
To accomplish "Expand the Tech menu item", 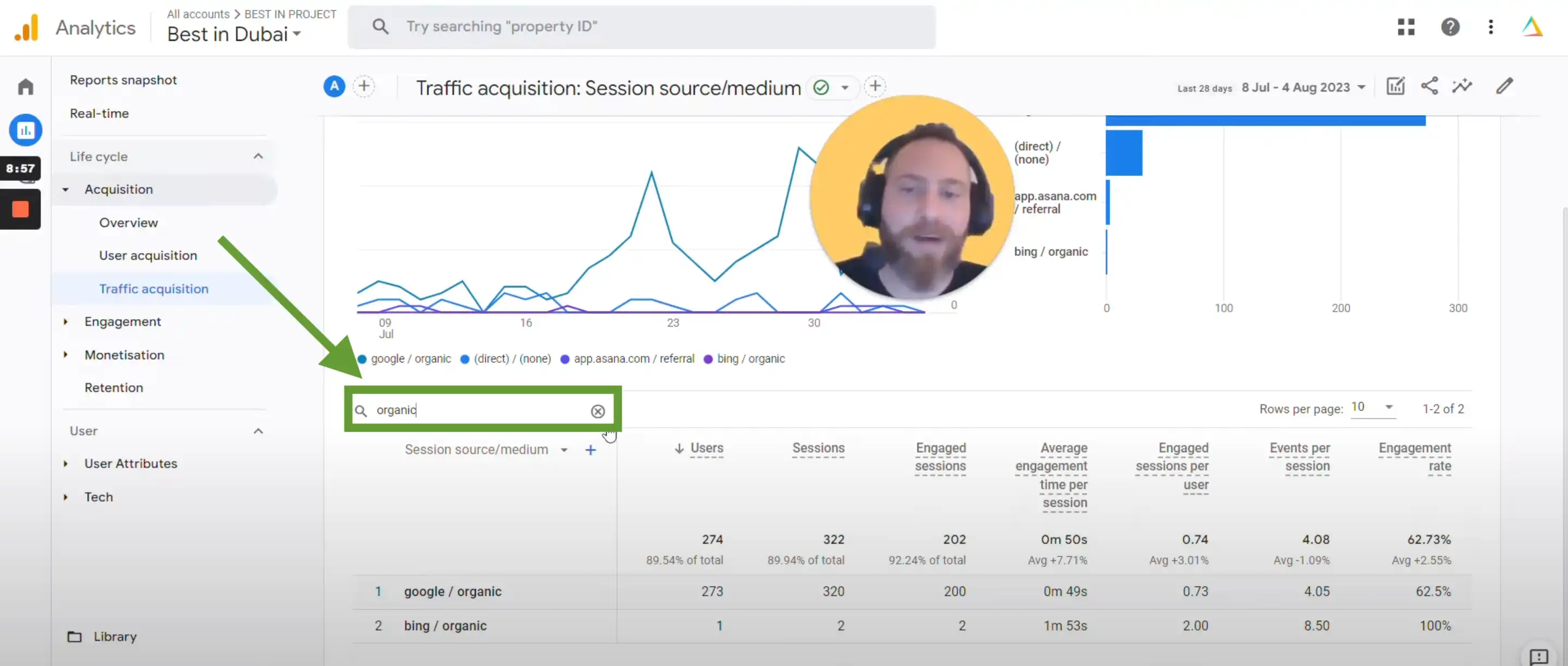I will pyautogui.click(x=66, y=497).
